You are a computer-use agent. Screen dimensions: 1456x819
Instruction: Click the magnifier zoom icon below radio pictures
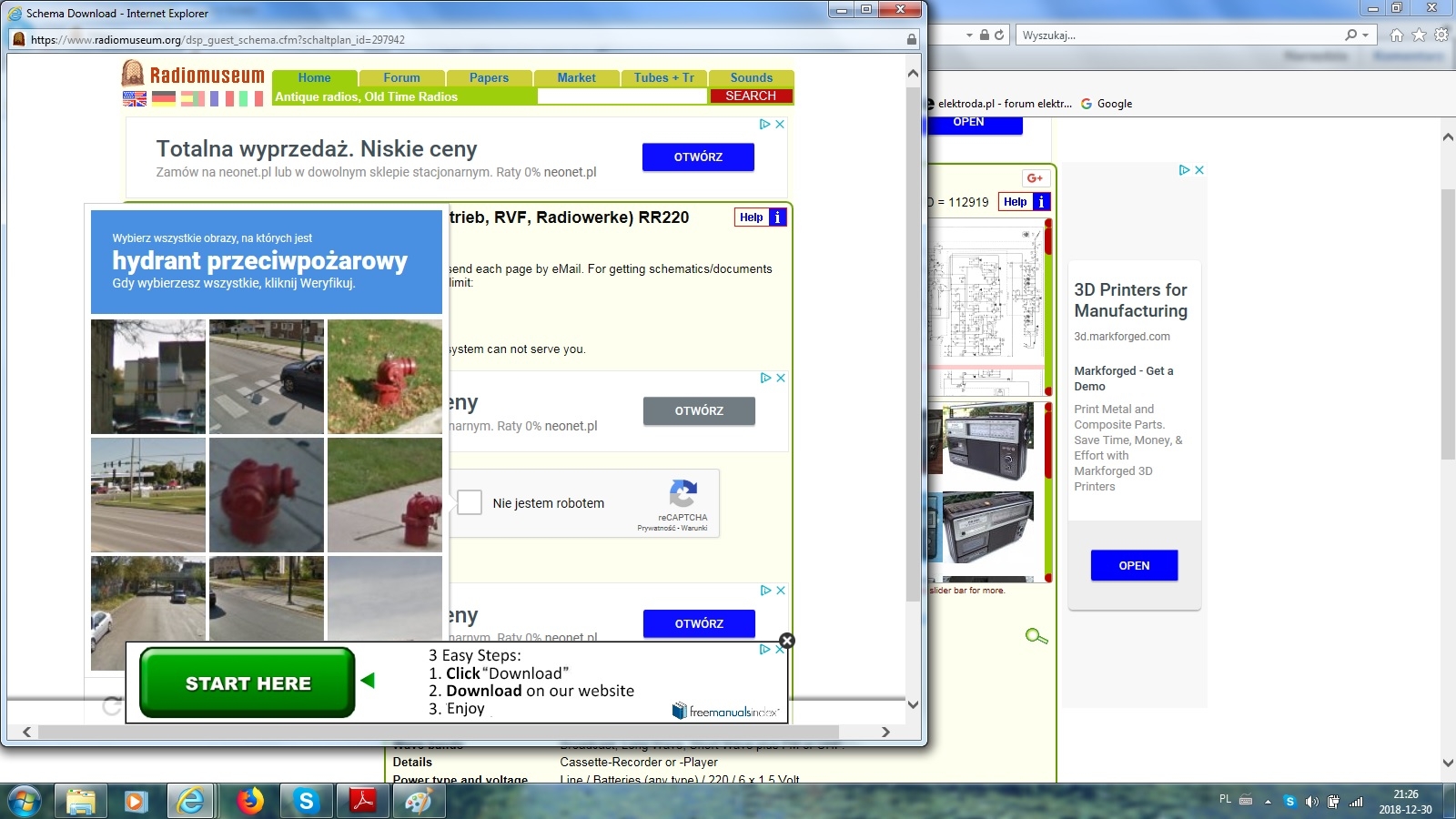1036,636
